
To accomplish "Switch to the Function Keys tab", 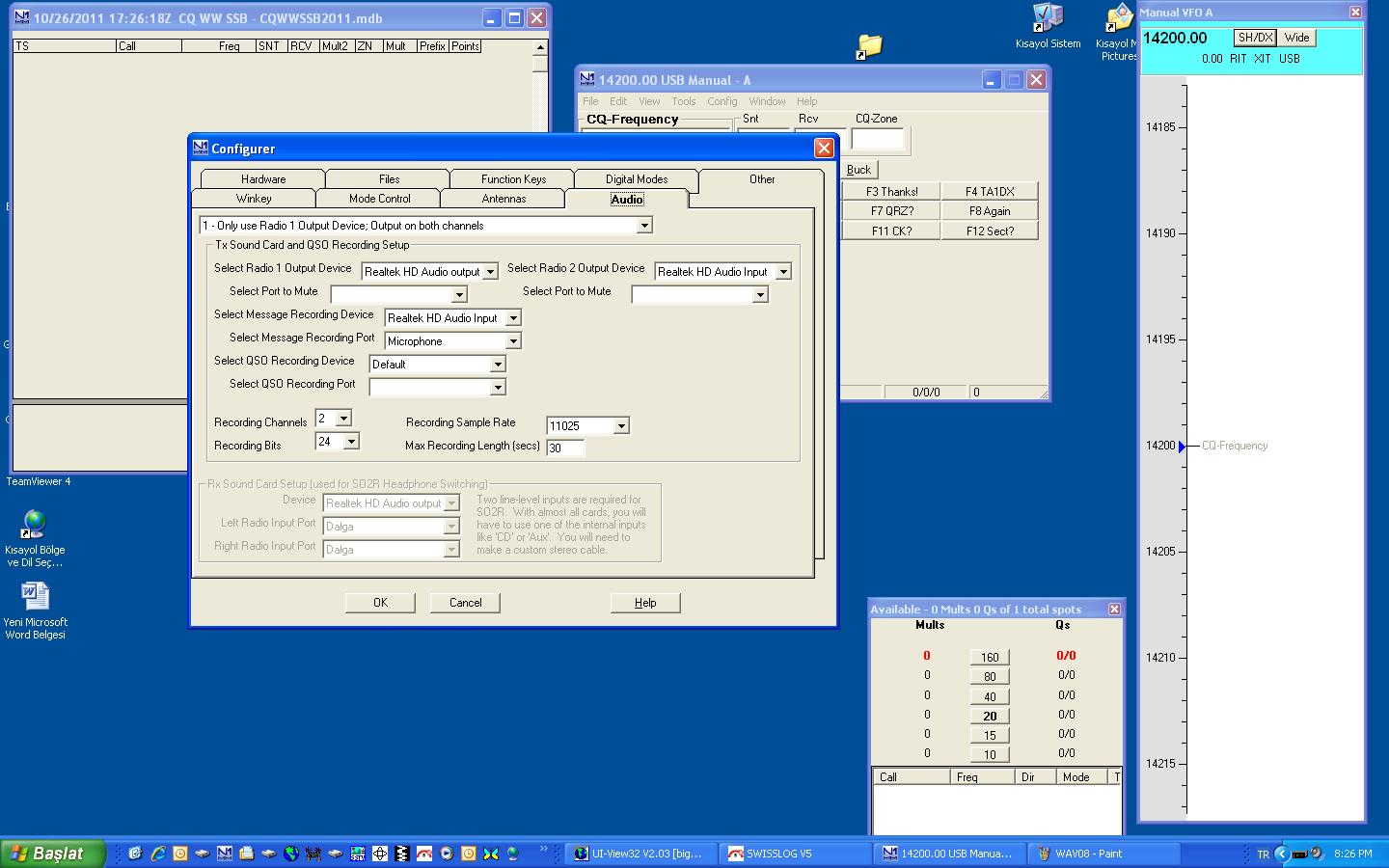I will 513,179.
